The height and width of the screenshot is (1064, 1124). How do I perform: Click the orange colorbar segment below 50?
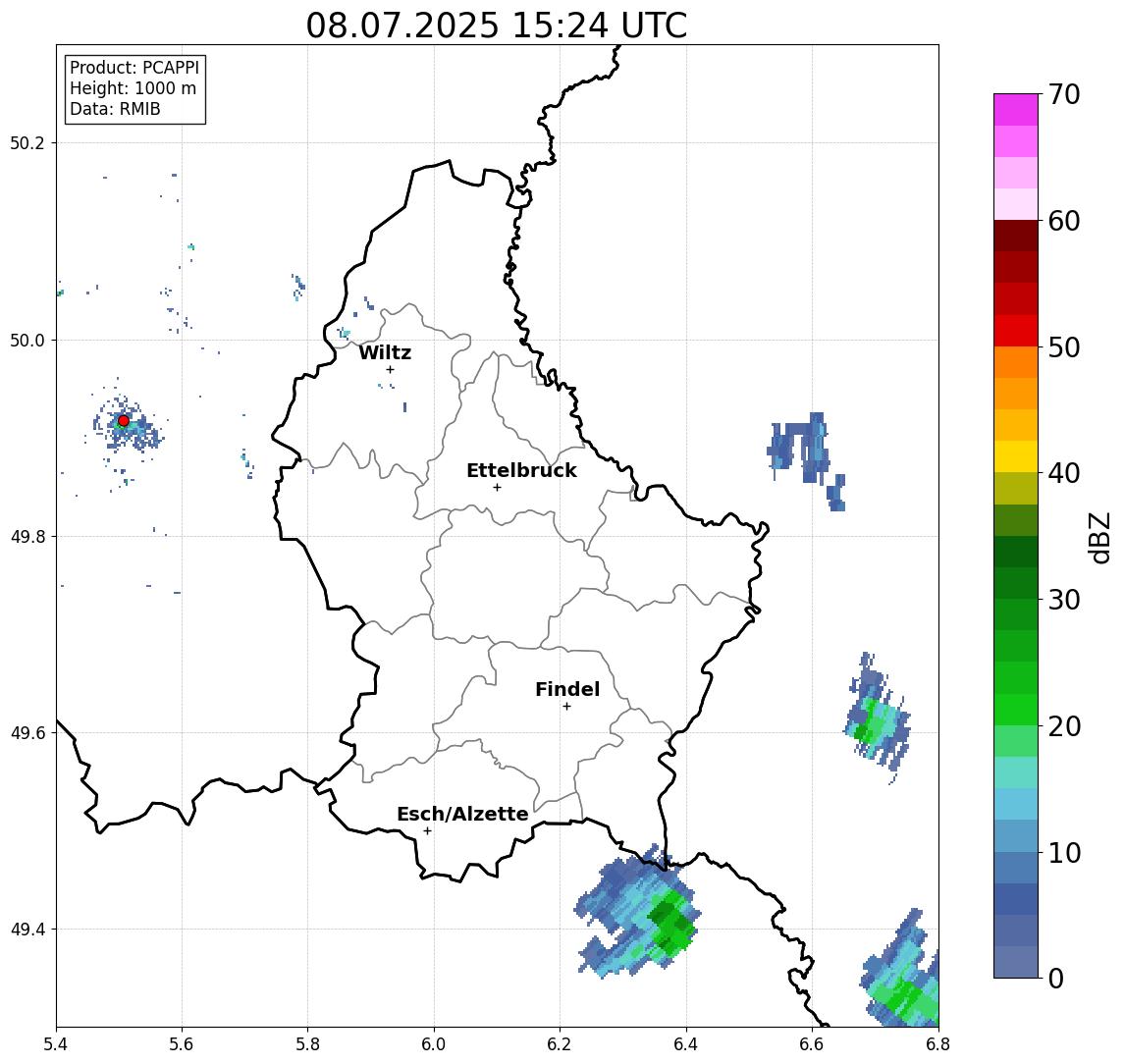point(1016,362)
